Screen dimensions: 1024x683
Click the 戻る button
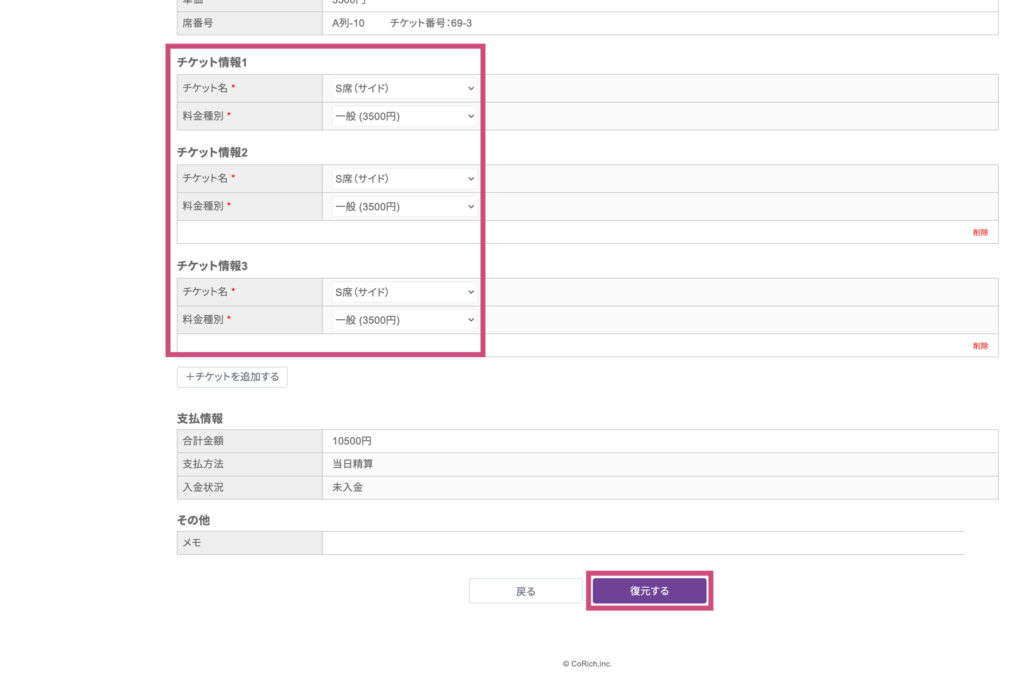[525, 591]
